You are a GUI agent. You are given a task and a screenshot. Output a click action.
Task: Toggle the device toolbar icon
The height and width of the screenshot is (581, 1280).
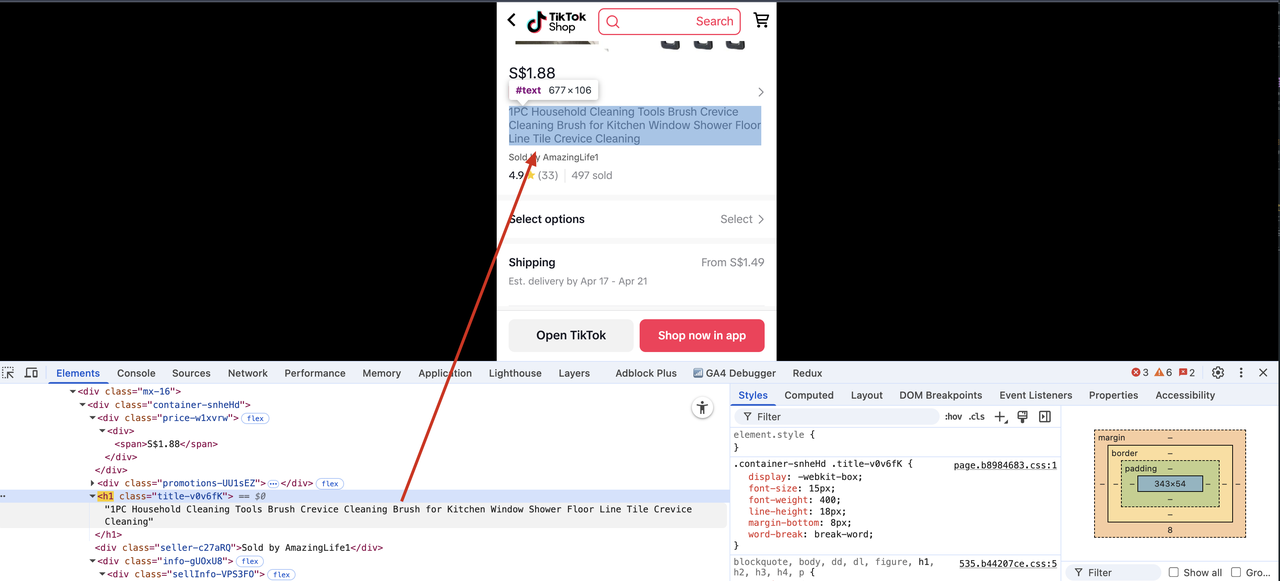[x=31, y=373]
